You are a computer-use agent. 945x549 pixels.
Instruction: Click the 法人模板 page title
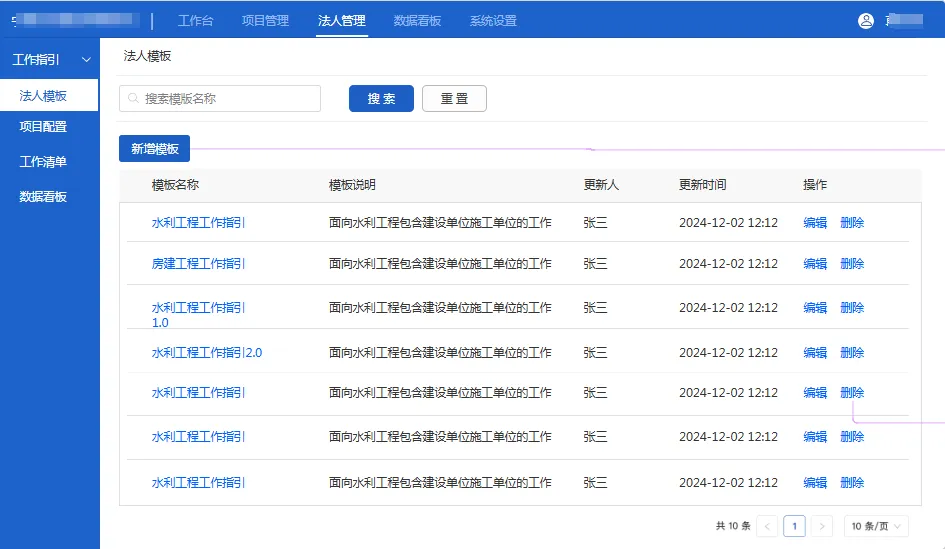point(147,56)
